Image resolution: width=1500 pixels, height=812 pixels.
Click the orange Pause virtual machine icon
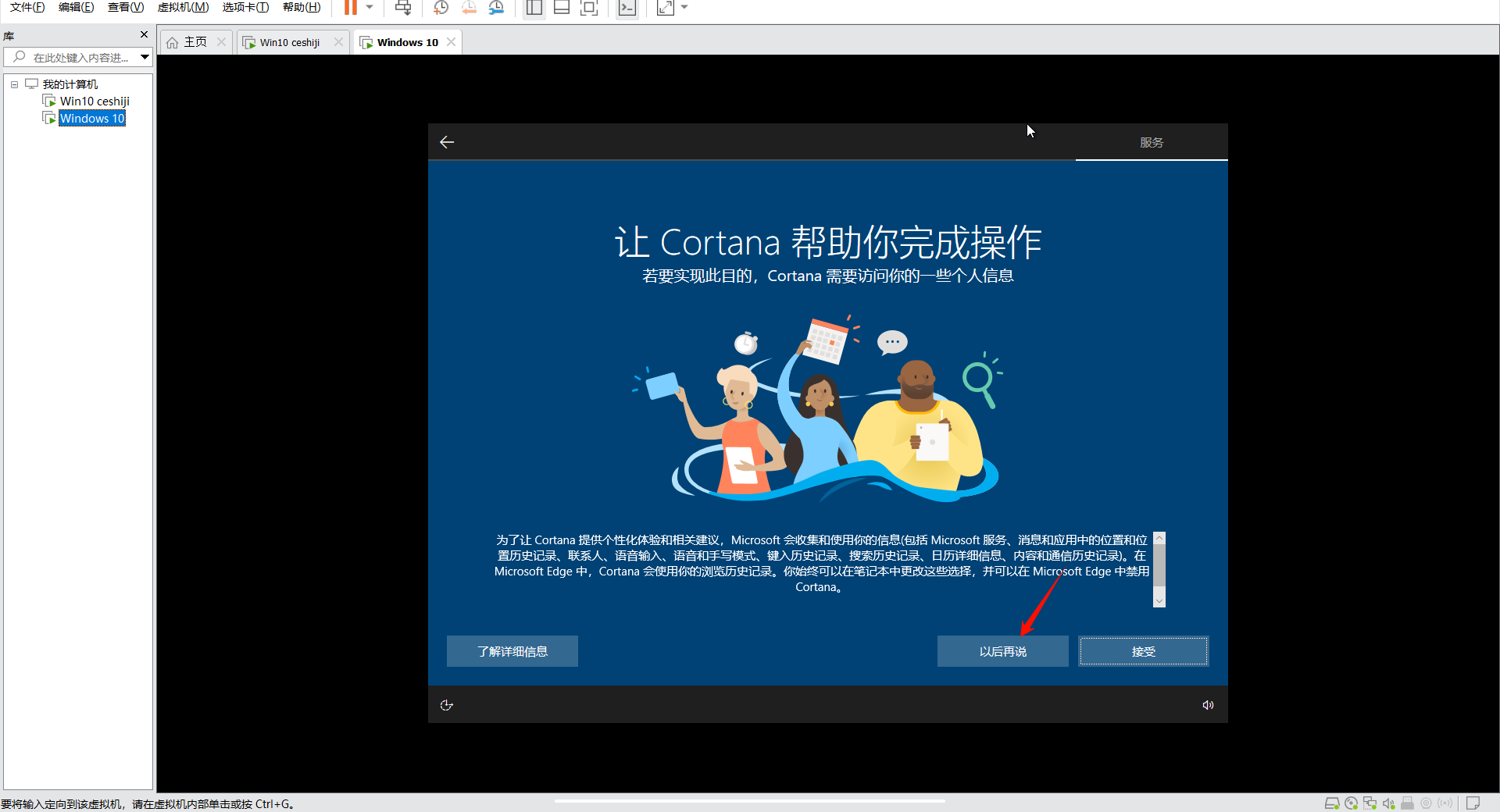(x=351, y=8)
